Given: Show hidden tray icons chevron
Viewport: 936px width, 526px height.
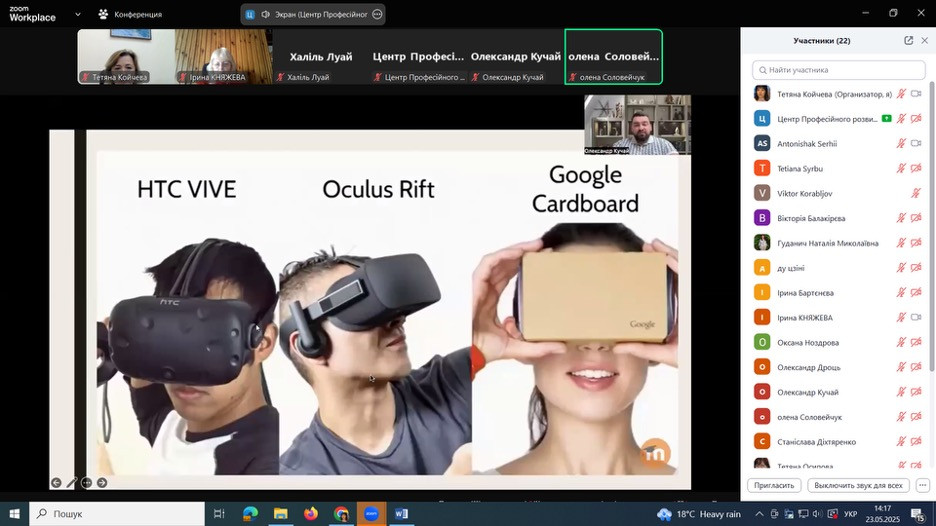Looking at the screenshot, I should click(759, 513).
